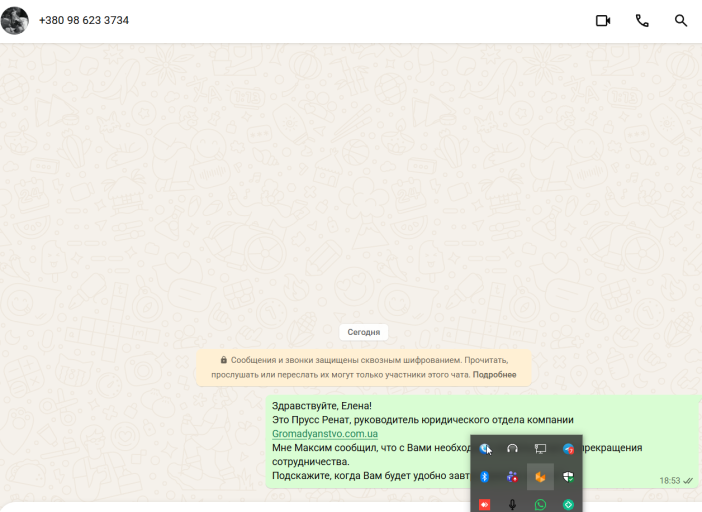This screenshot has width=702, height=512.
Task: Open Bluetooth tray icon
Action: pyautogui.click(x=484, y=477)
